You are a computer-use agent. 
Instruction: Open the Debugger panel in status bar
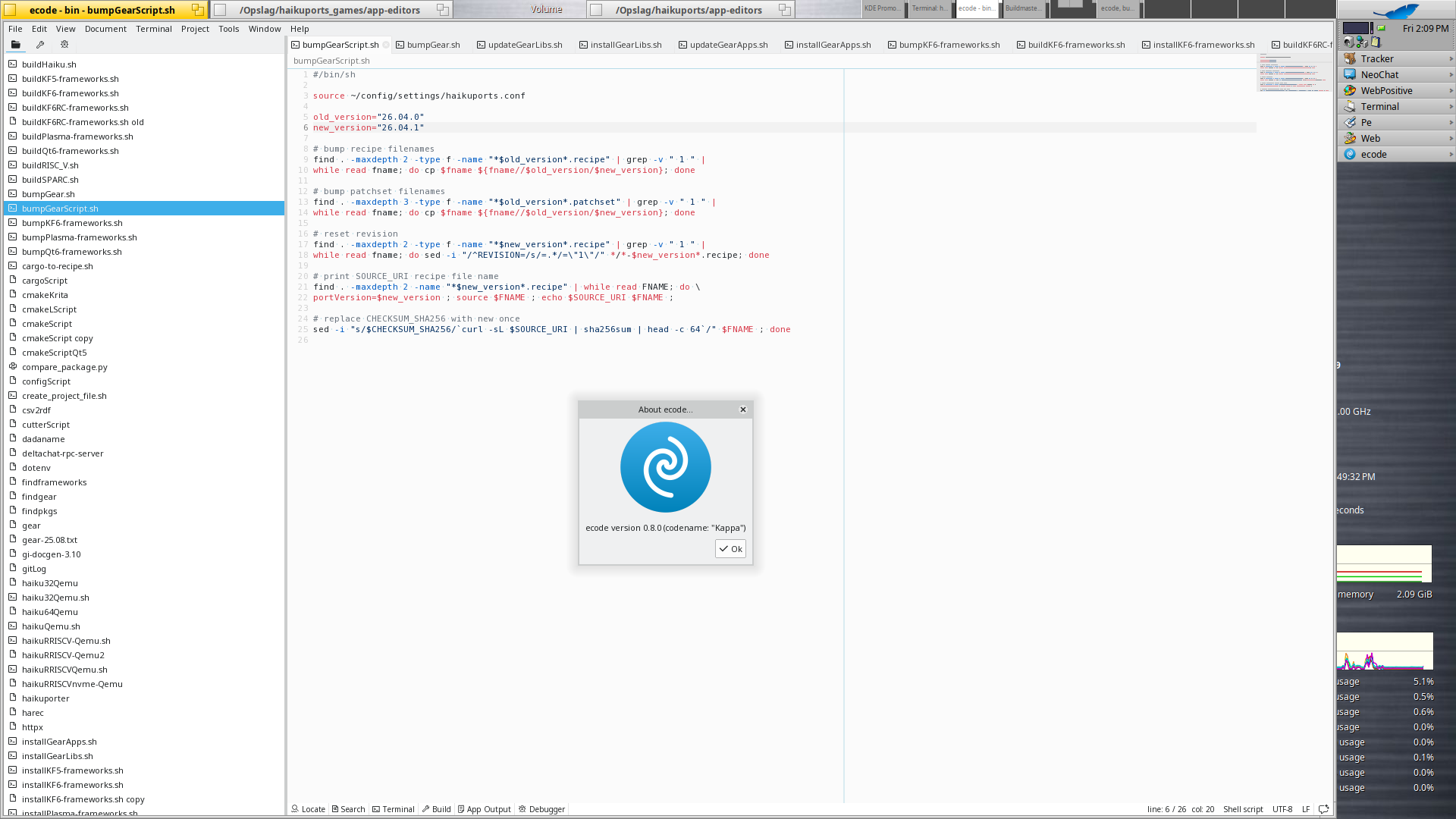[x=541, y=809]
